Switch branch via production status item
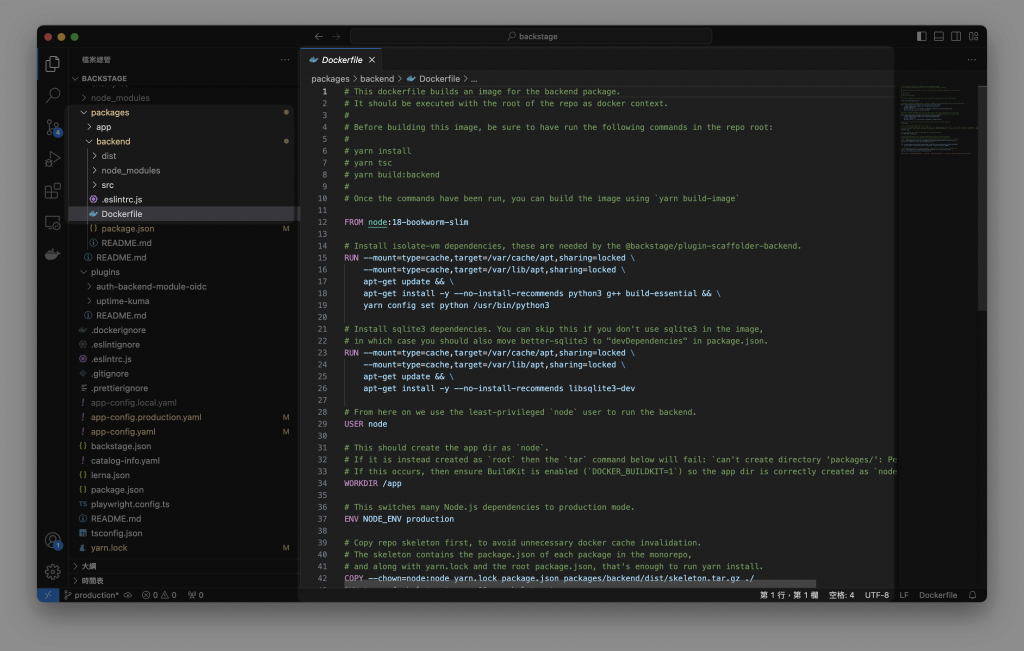The image size is (1024, 651). pos(91,595)
